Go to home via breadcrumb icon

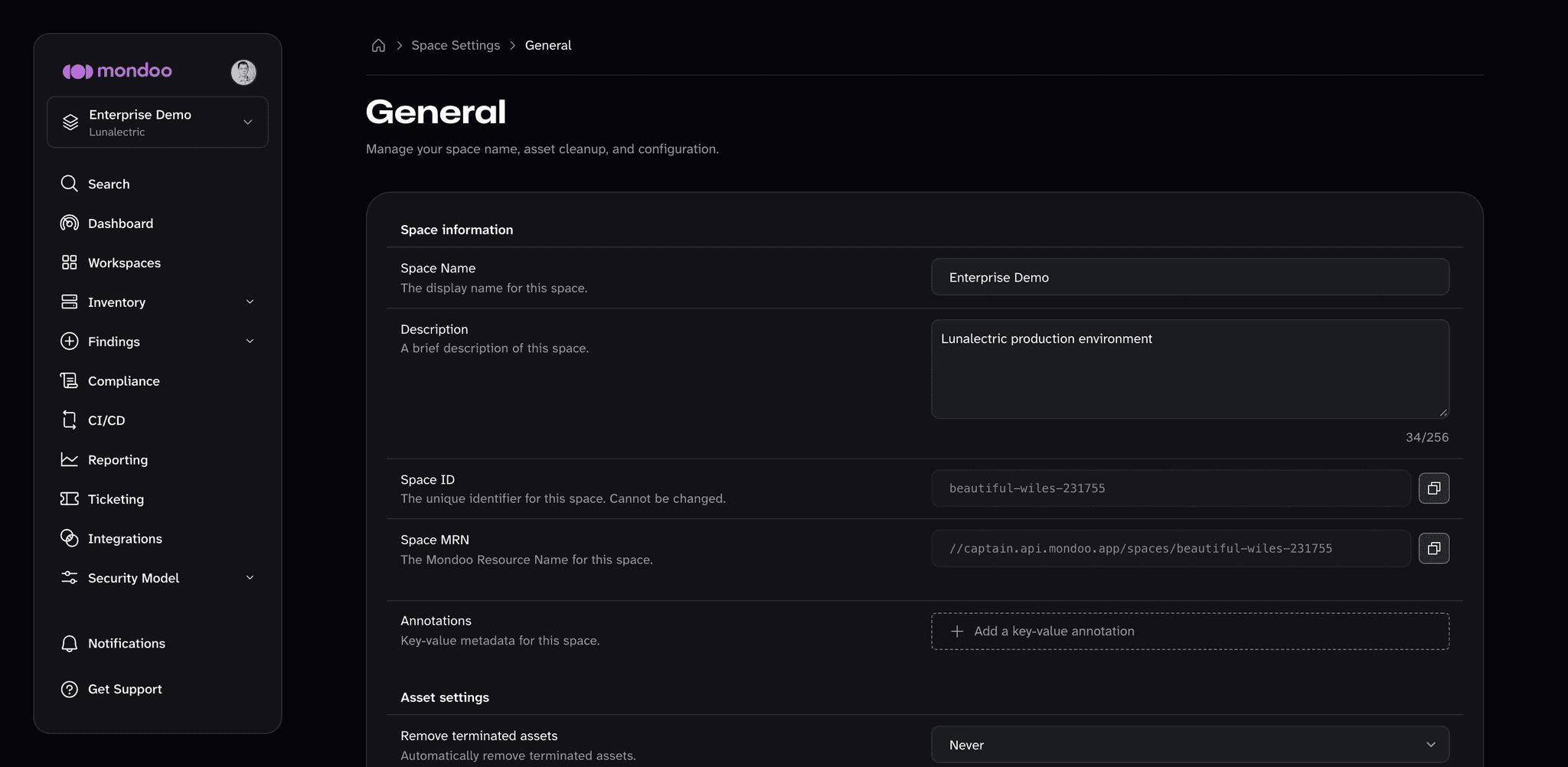pos(378,45)
